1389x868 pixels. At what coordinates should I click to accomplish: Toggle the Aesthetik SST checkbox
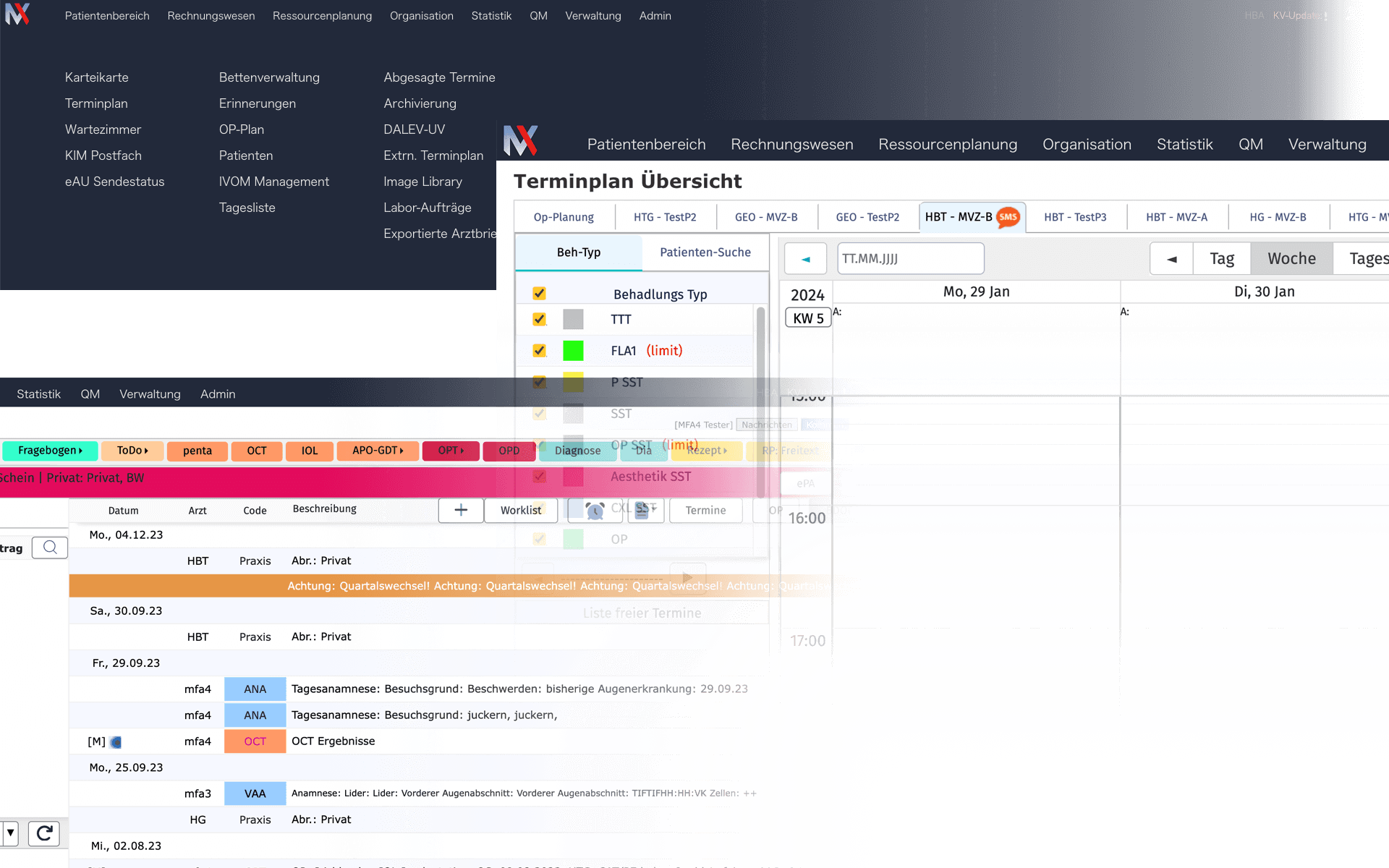click(x=539, y=476)
